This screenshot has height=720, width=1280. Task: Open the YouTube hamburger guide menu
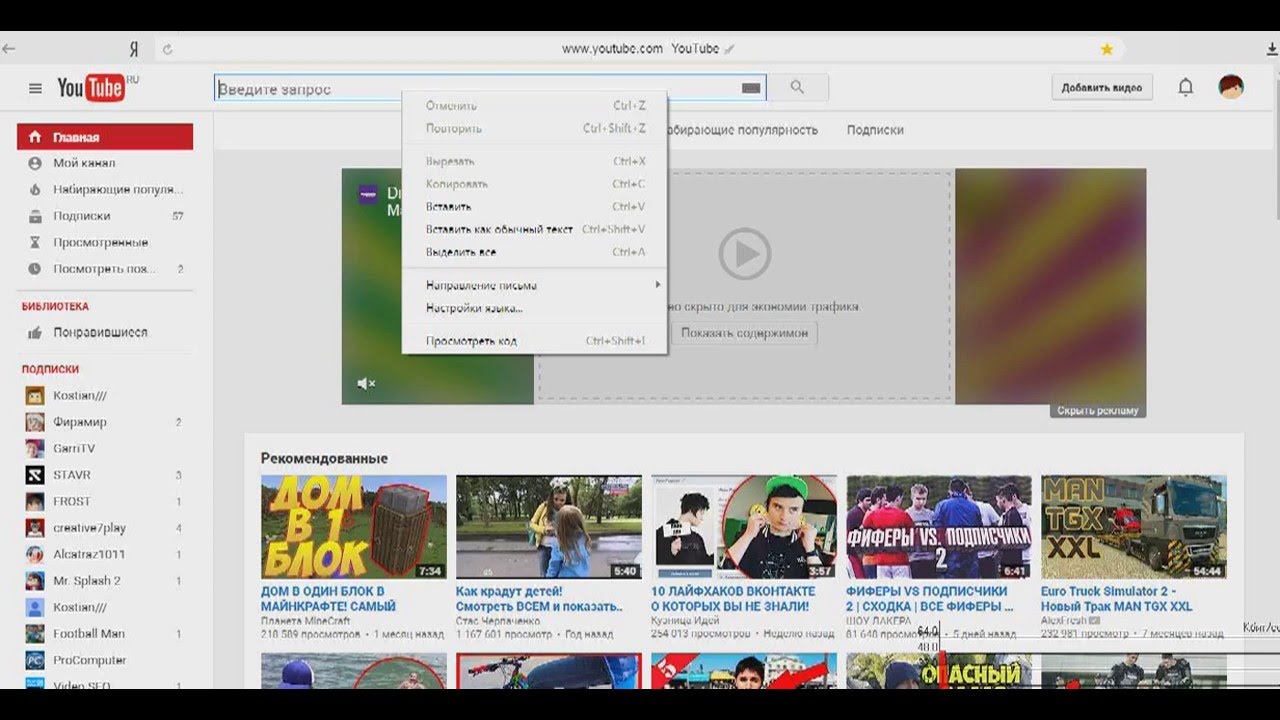tap(35, 88)
